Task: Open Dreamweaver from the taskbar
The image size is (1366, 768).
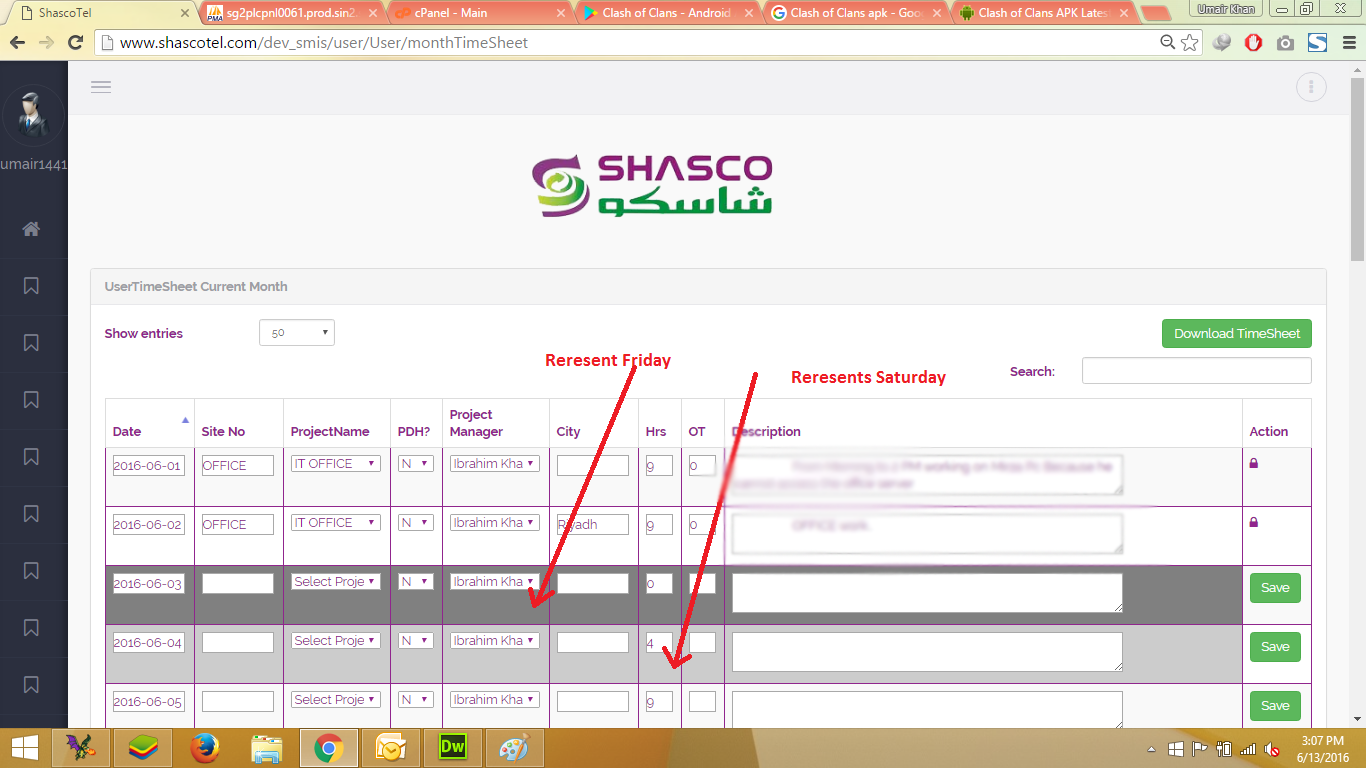Action: click(x=453, y=747)
